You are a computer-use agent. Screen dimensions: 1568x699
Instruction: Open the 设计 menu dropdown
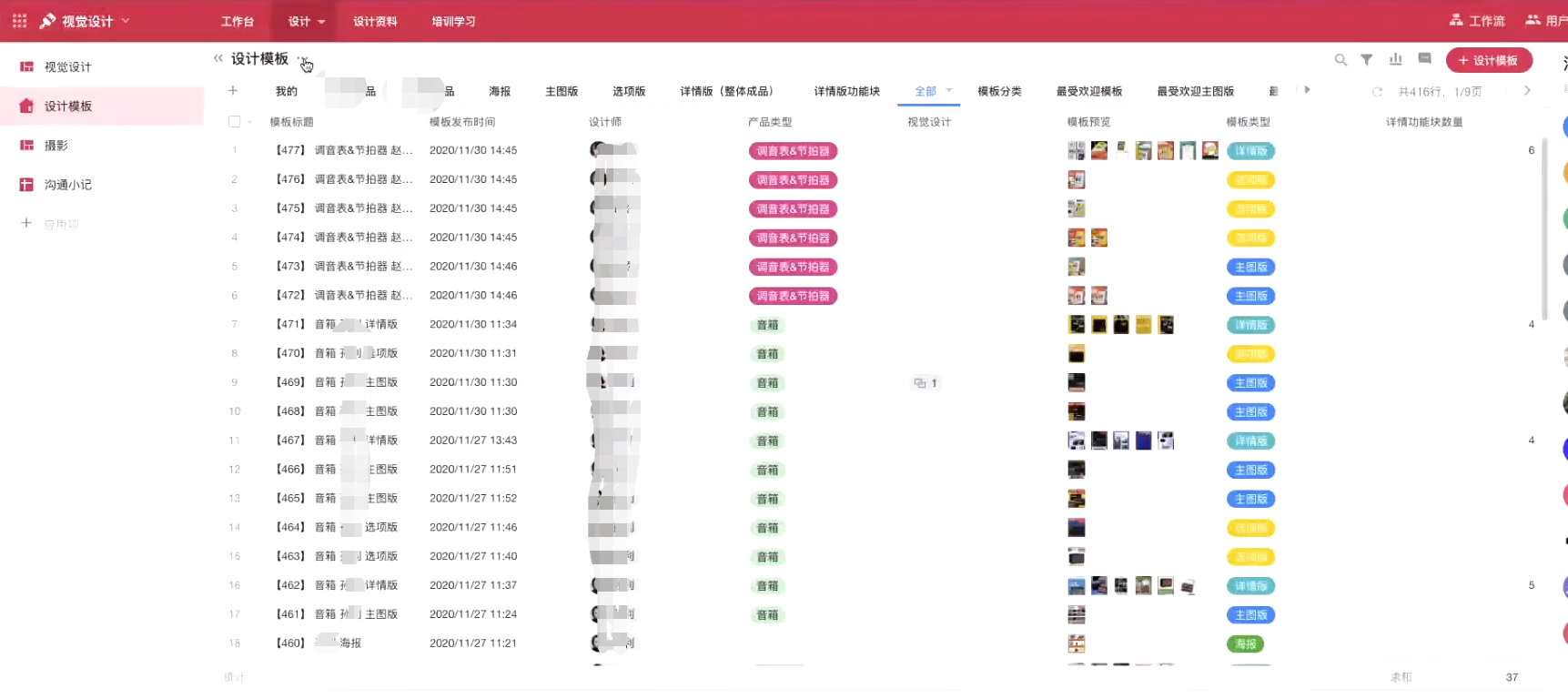tap(307, 21)
